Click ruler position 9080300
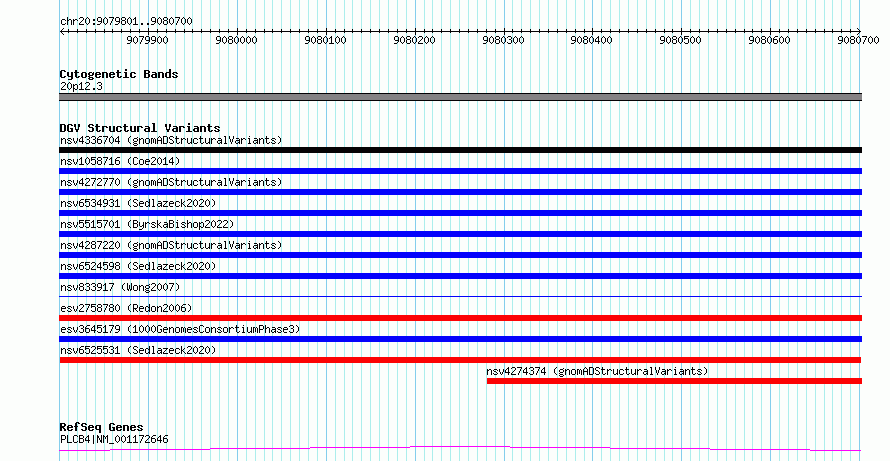Image resolution: width=890 pixels, height=461 pixels. coord(503,40)
